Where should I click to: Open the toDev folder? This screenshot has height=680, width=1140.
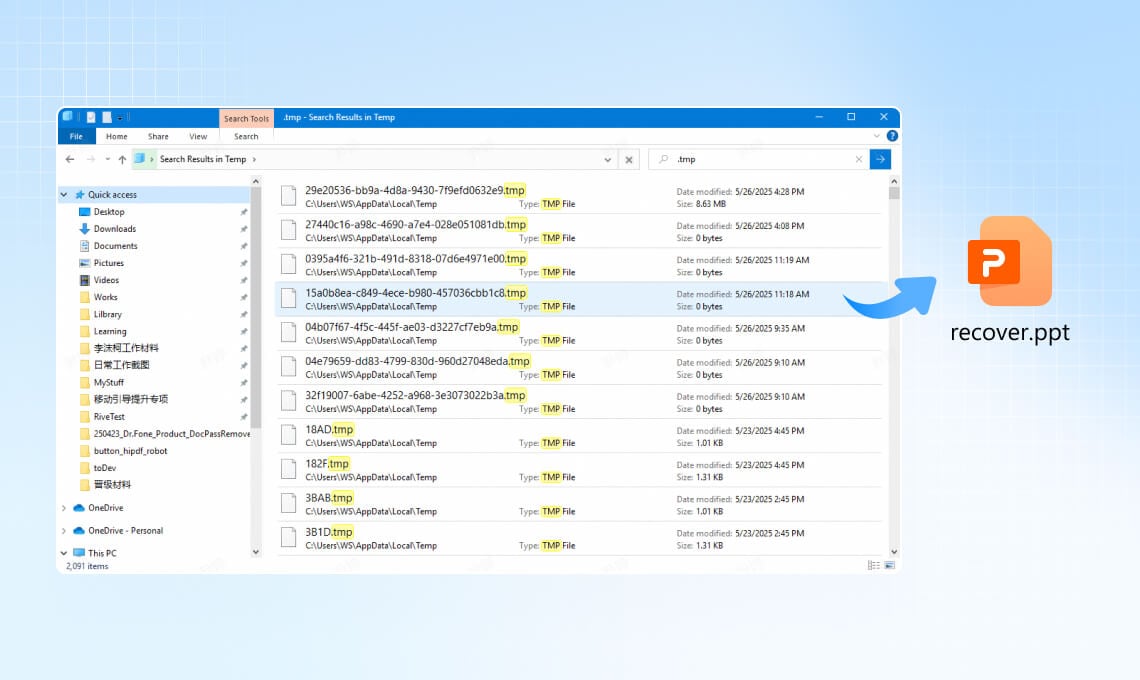(x=105, y=468)
